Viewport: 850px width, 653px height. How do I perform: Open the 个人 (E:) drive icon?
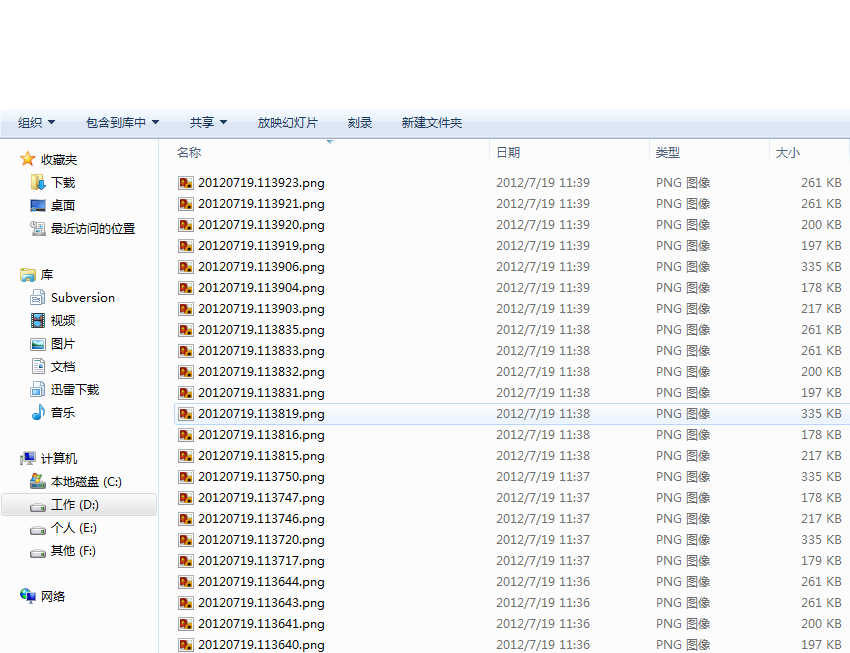tap(38, 530)
